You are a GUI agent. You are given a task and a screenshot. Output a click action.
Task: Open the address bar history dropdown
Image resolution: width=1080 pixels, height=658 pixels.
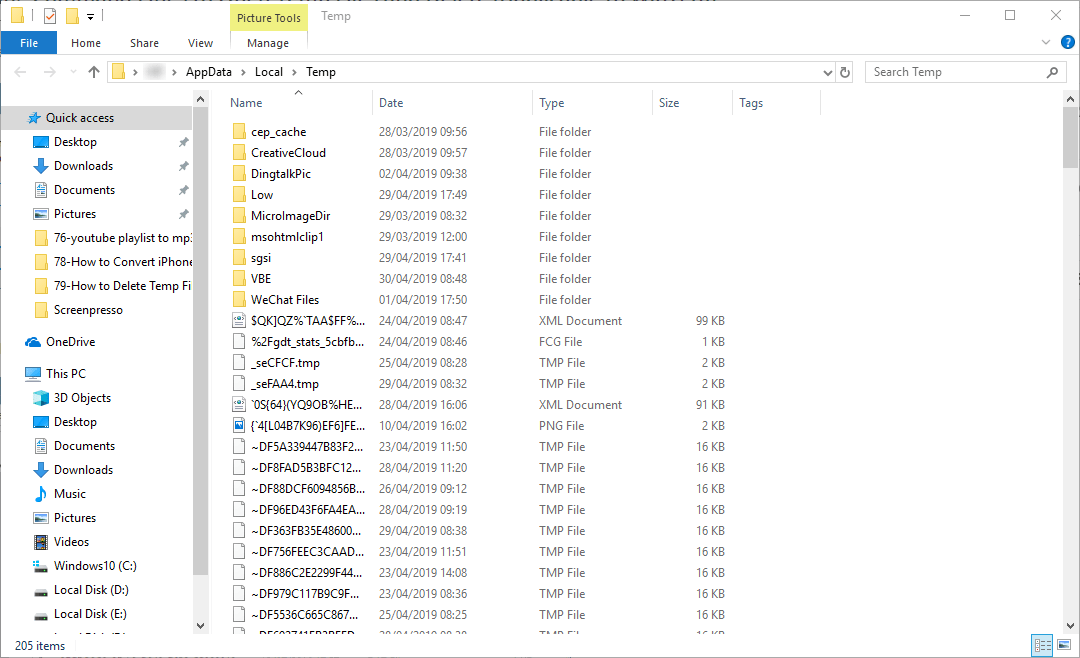827,71
